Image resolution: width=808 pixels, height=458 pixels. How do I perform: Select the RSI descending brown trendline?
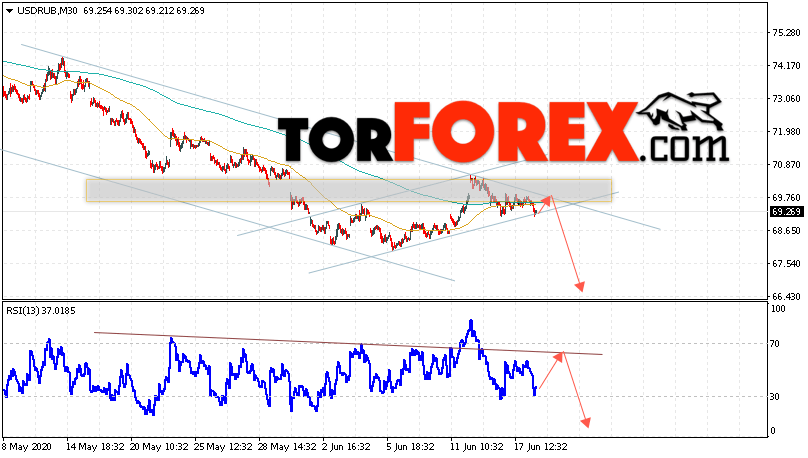348,343
